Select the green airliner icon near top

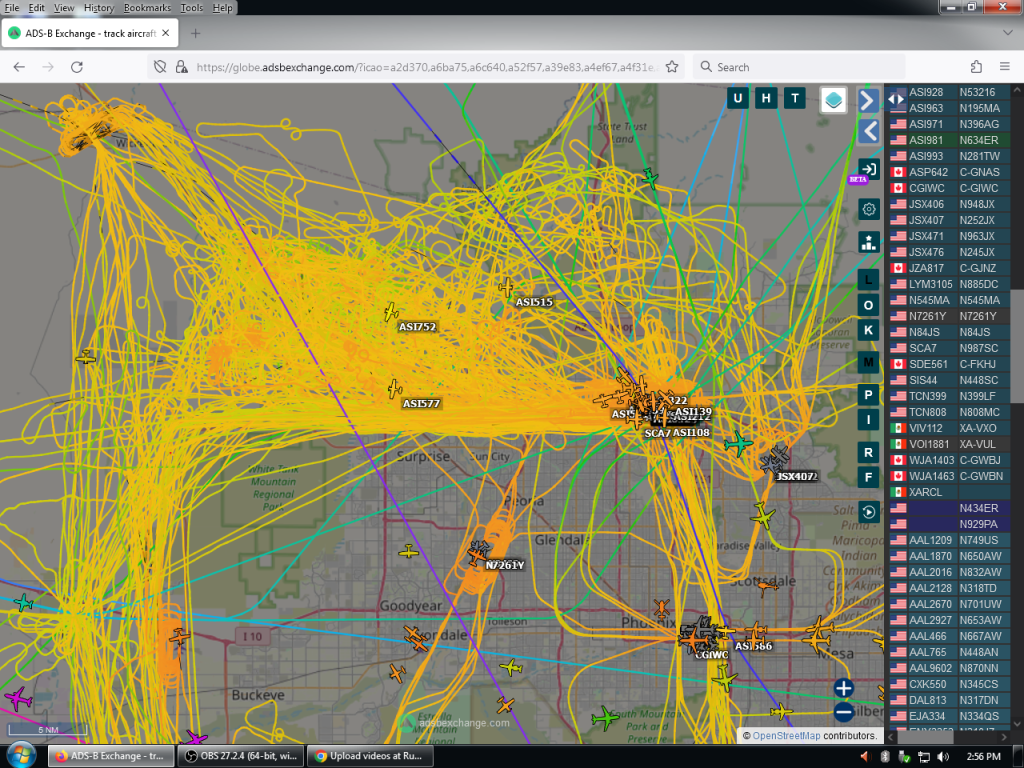tap(650, 177)
